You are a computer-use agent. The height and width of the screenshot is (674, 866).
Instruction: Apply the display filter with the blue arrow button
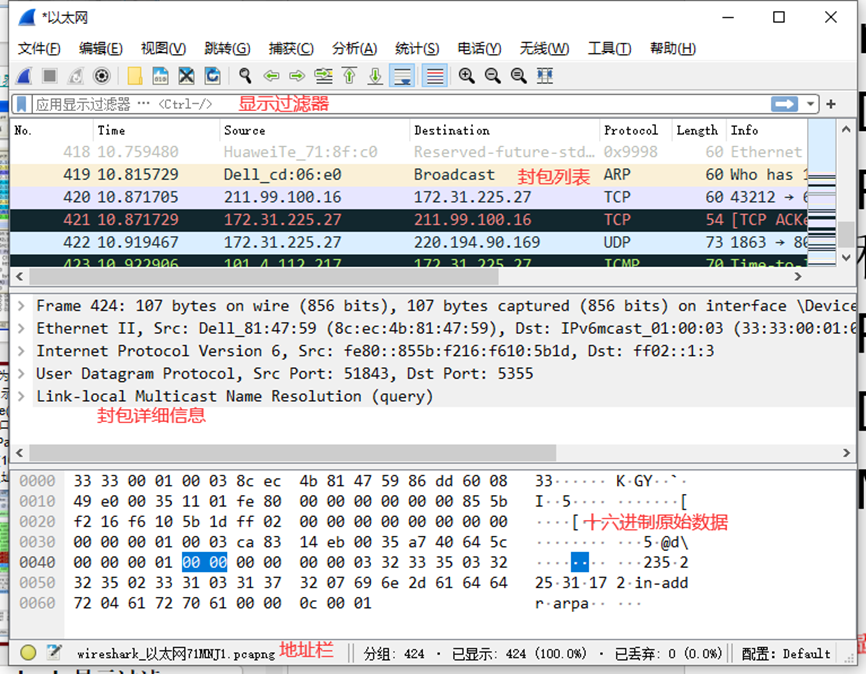[785, 104]
